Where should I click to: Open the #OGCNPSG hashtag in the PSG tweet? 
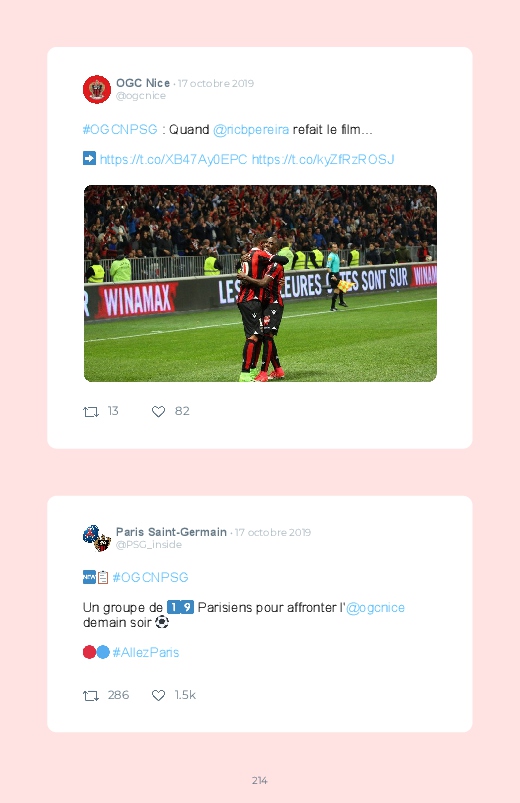(151, 577)
